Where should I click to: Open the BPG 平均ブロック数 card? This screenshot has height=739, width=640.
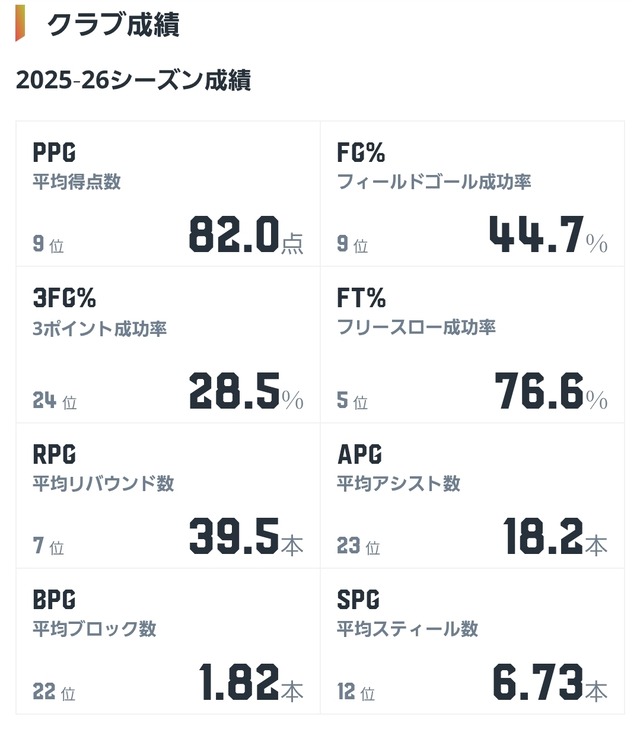pyautogui.click(x=168, y=640)
